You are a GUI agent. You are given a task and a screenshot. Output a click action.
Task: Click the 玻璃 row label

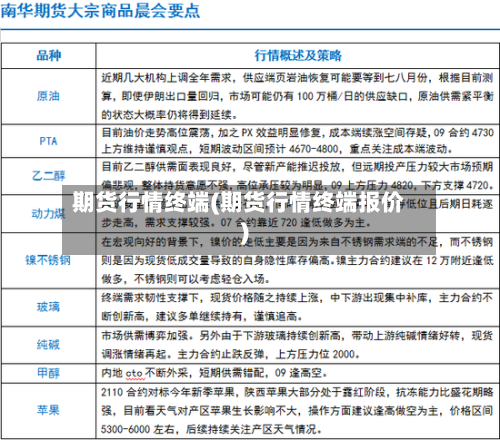[48, 307]
